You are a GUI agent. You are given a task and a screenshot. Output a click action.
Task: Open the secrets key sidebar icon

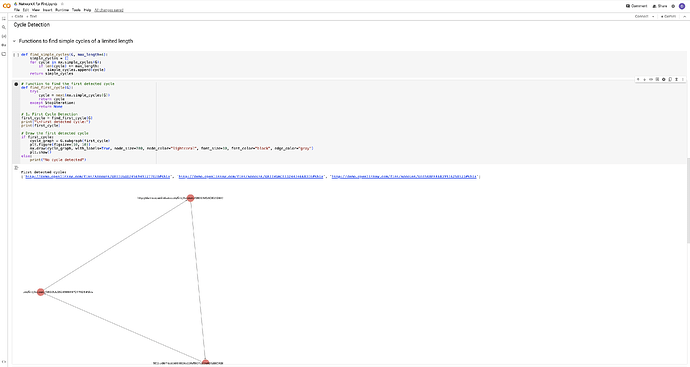(x=4, y=45)
